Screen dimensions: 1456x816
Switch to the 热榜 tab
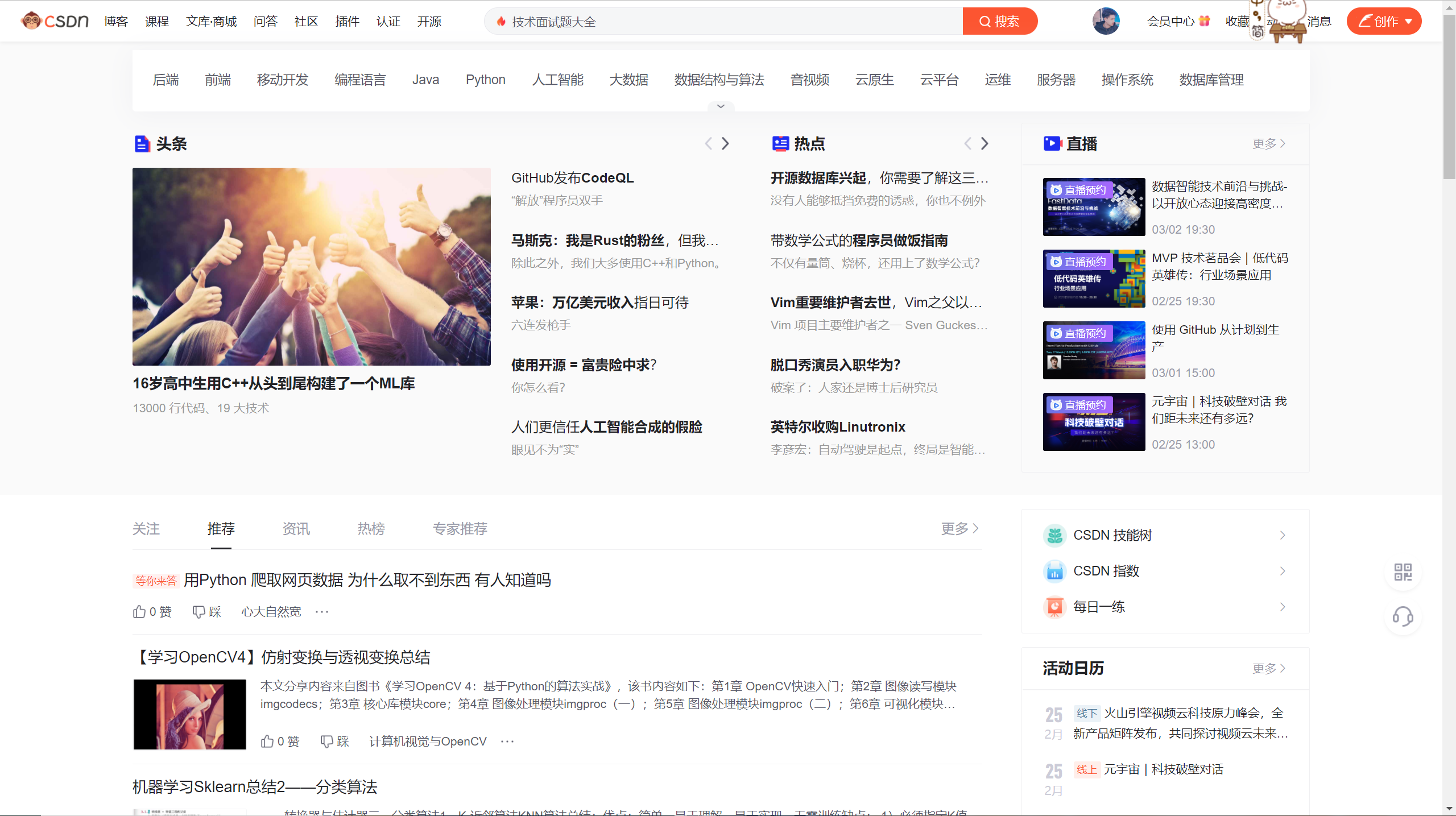pyautogui.click(x=371, y=529)
